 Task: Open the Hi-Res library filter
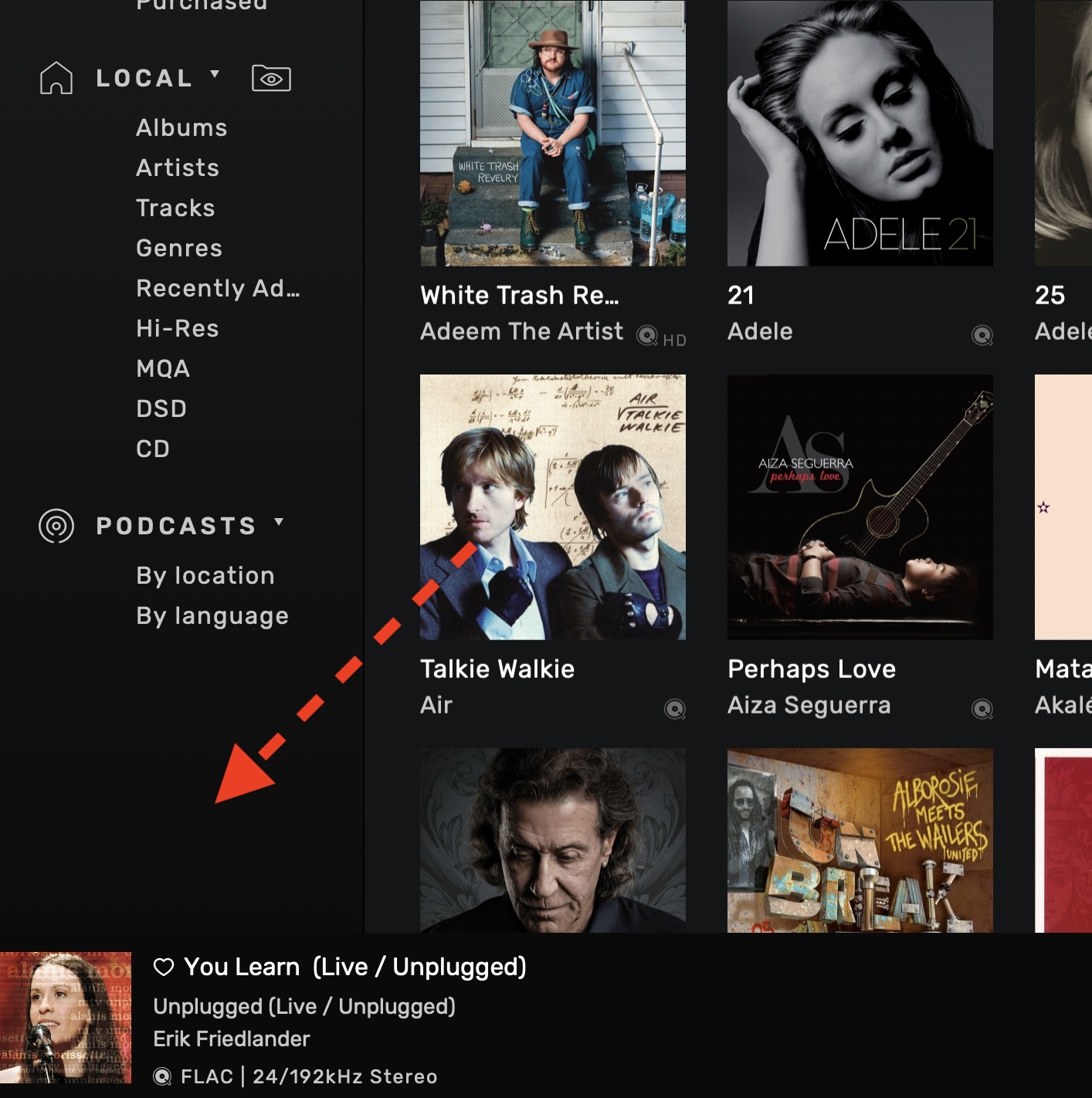click(178, 328)
